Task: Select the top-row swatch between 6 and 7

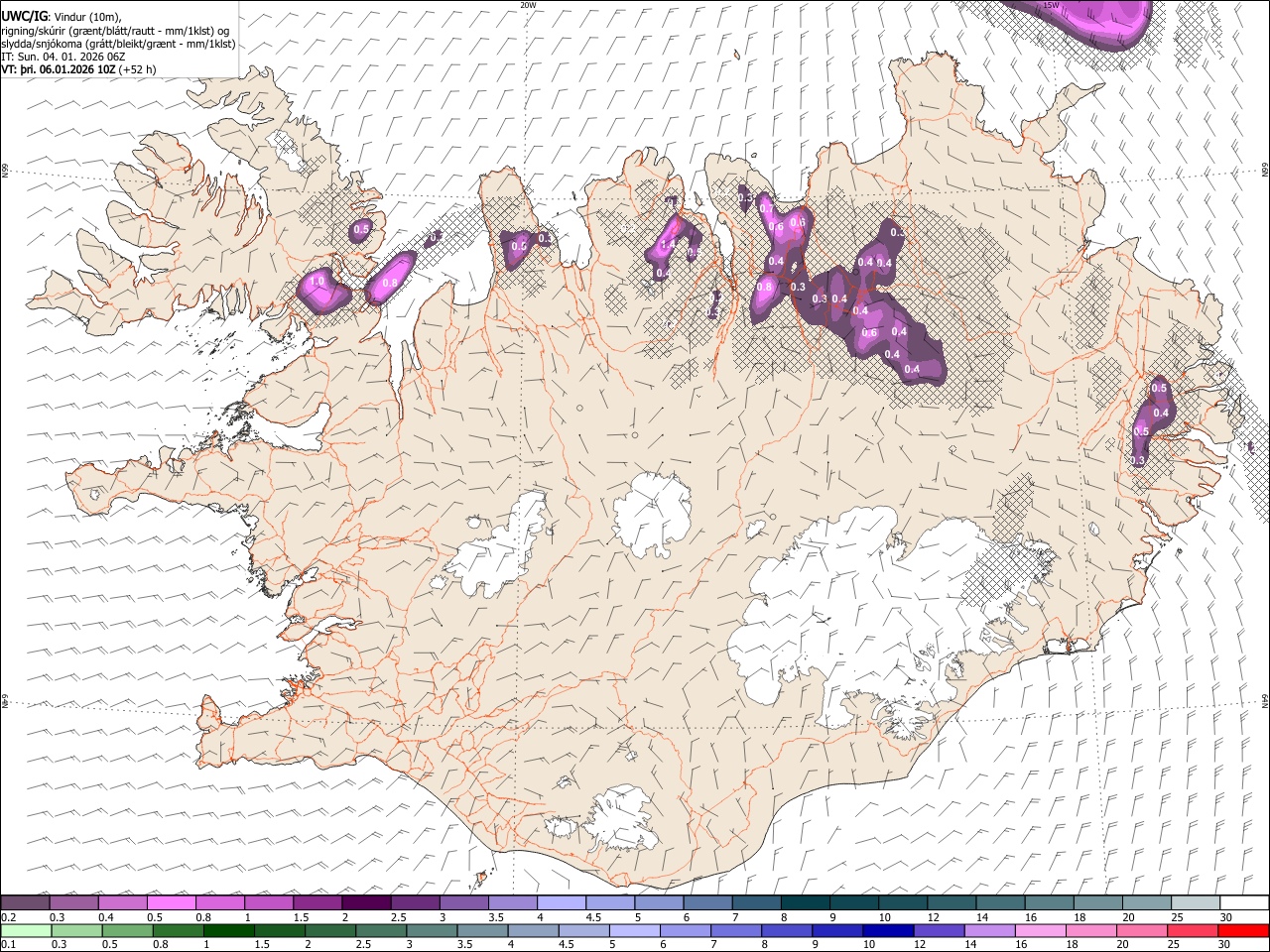Action: 706,902
